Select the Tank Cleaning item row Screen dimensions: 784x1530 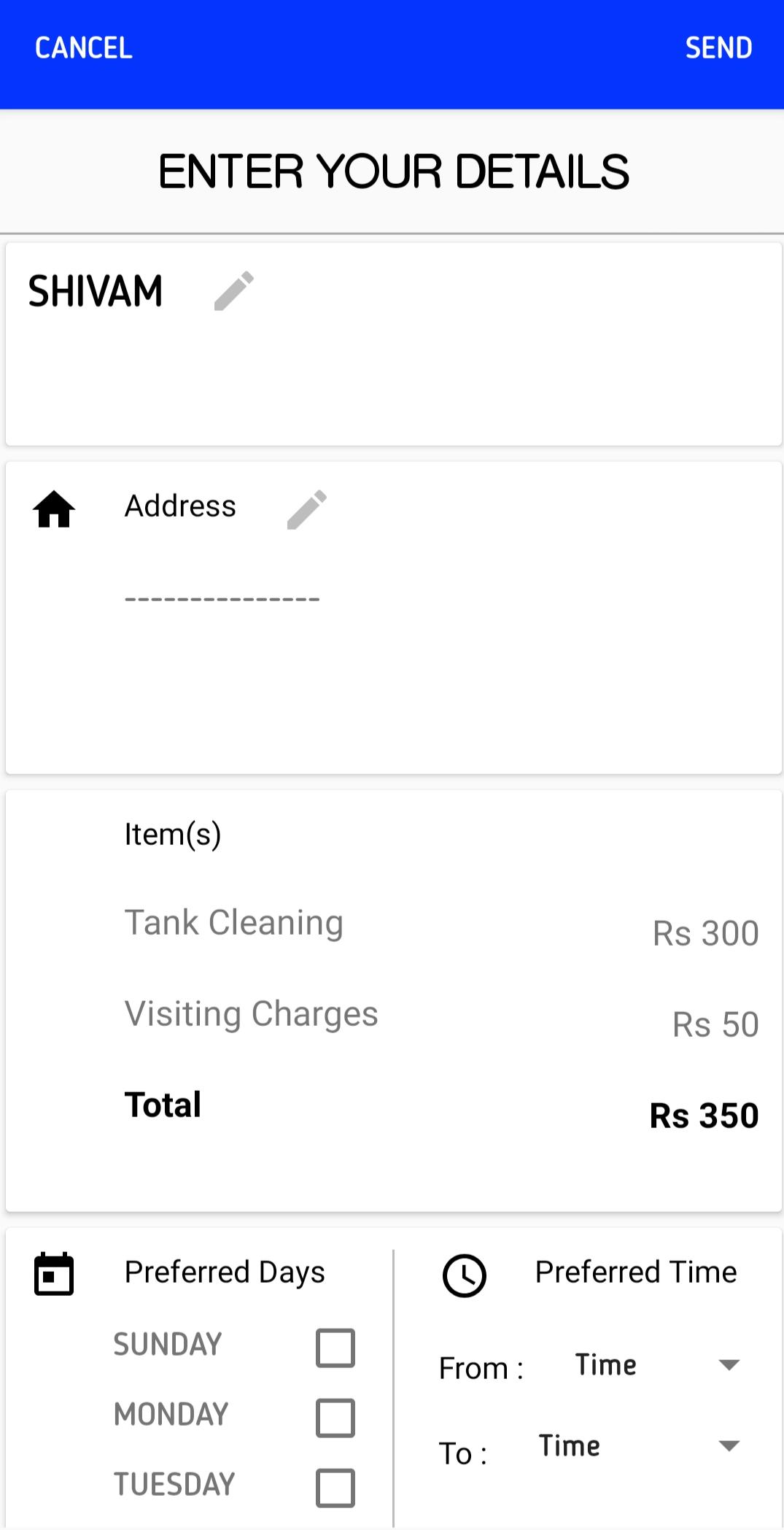pyautogui.click(x=442, y=927)
